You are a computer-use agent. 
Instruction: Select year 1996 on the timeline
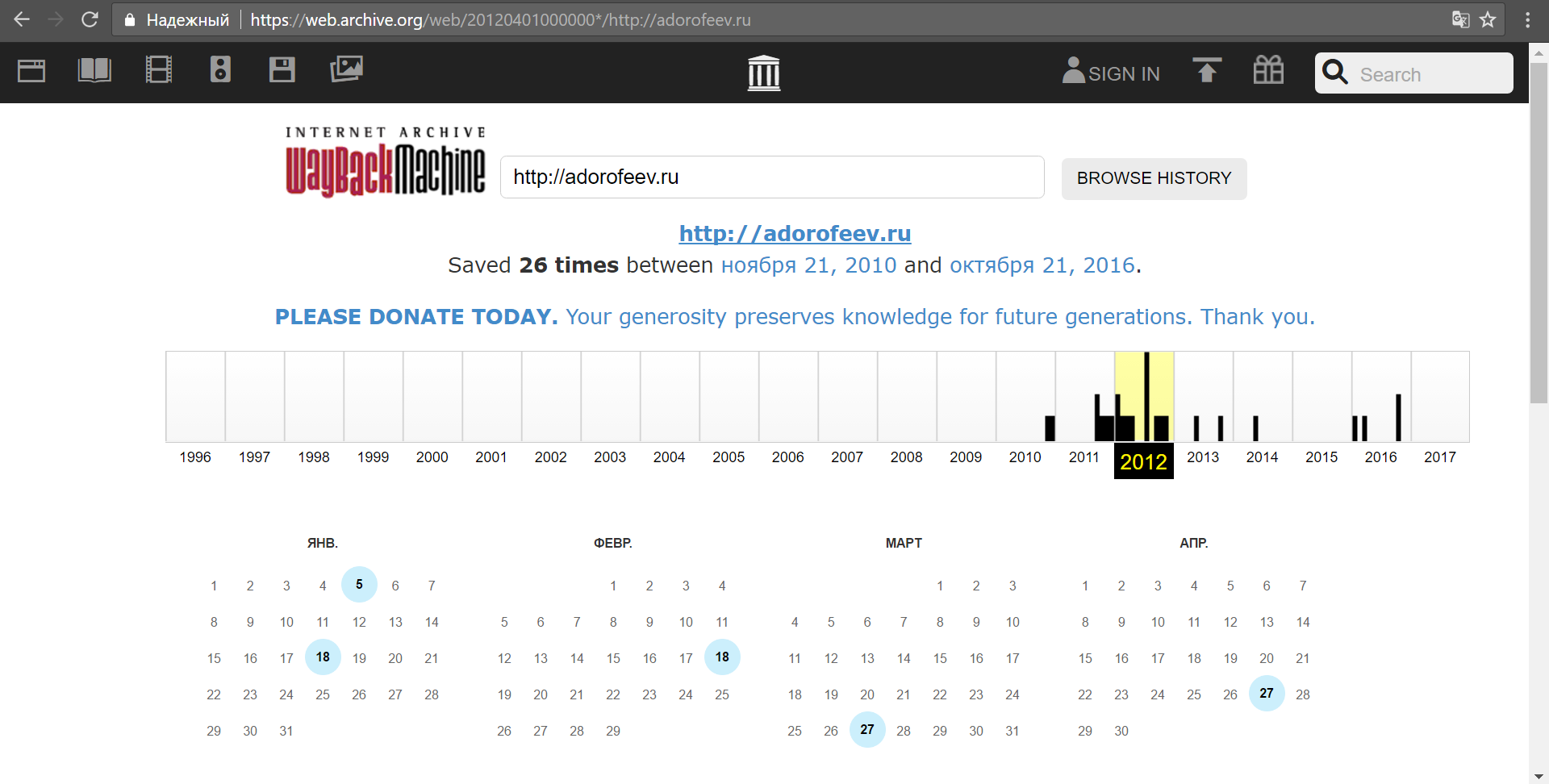(195, 457)
